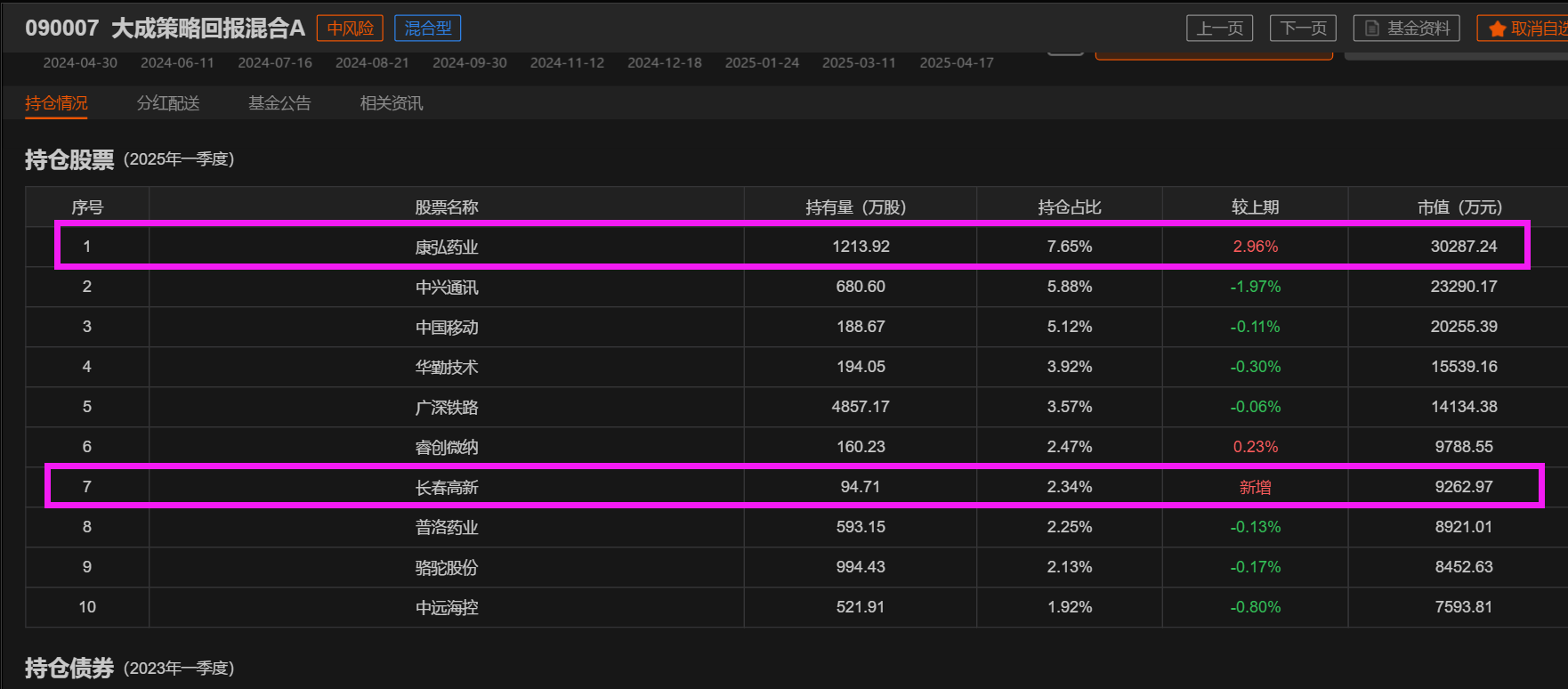Click the 序号 column header
The width and height of the screenshot is (1568, 689).
(x=87, y=207)
